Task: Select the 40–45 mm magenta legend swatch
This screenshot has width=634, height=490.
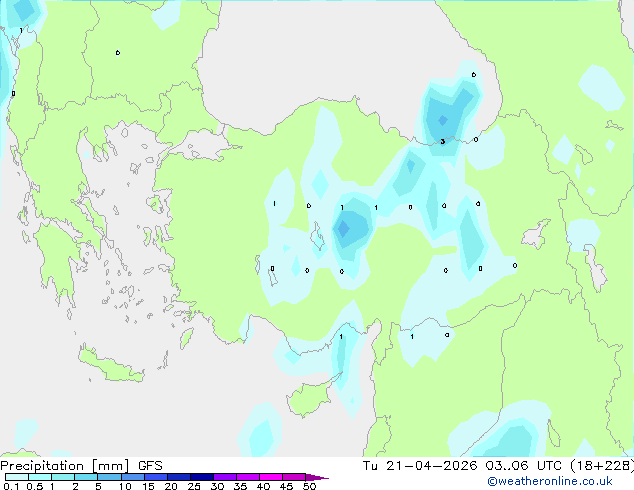Action: click(271, 477)
